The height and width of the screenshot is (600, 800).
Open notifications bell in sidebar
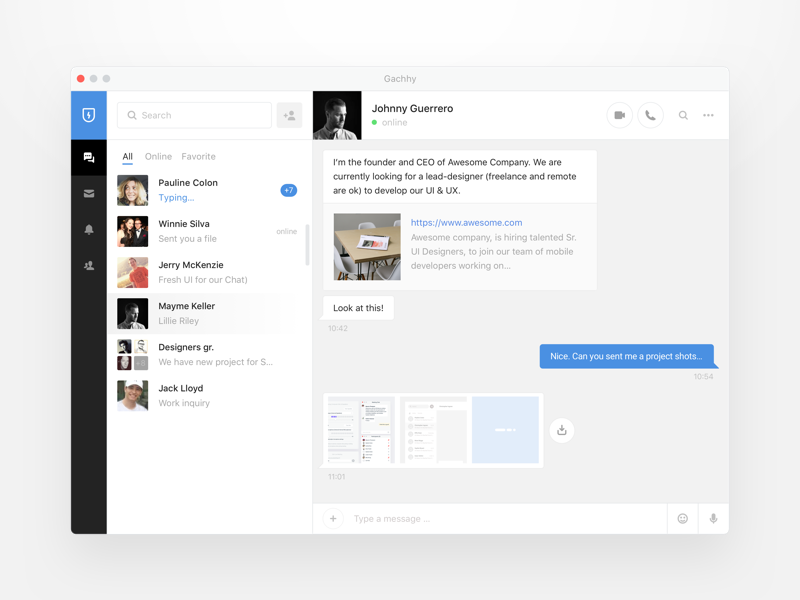pos(89,230)
